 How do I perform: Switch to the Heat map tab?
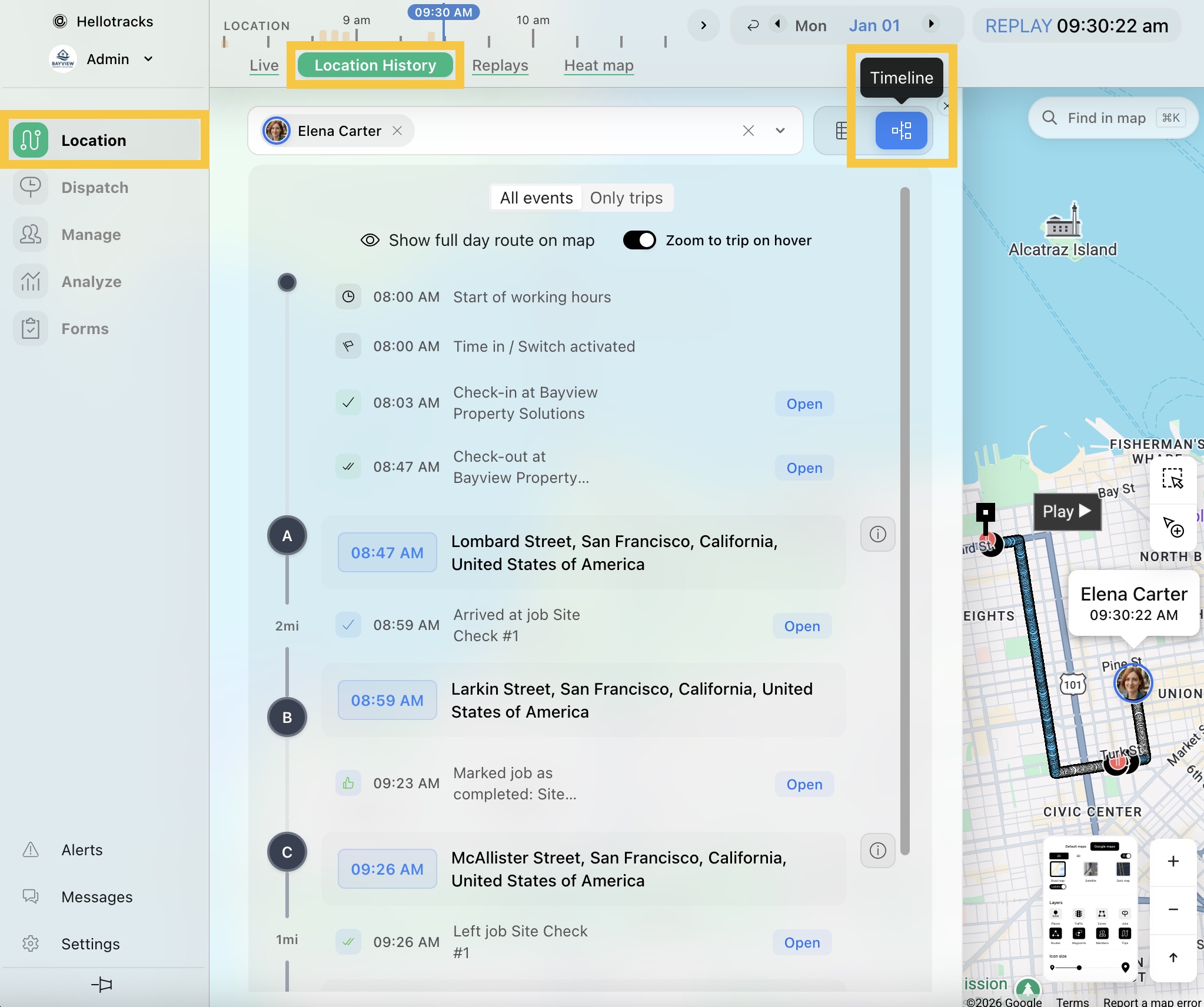click(x=599, y=65)
